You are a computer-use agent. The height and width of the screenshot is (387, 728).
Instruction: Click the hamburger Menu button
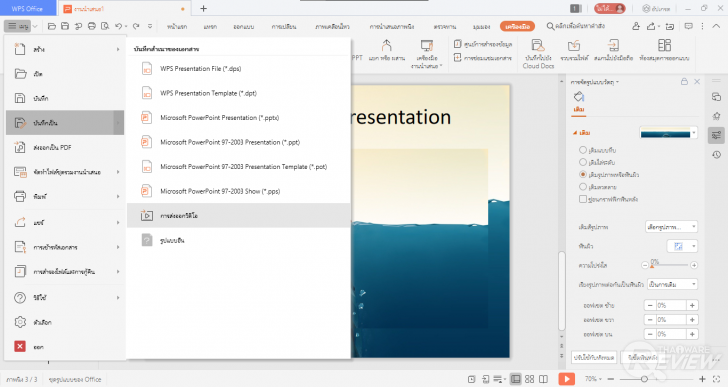19,26
